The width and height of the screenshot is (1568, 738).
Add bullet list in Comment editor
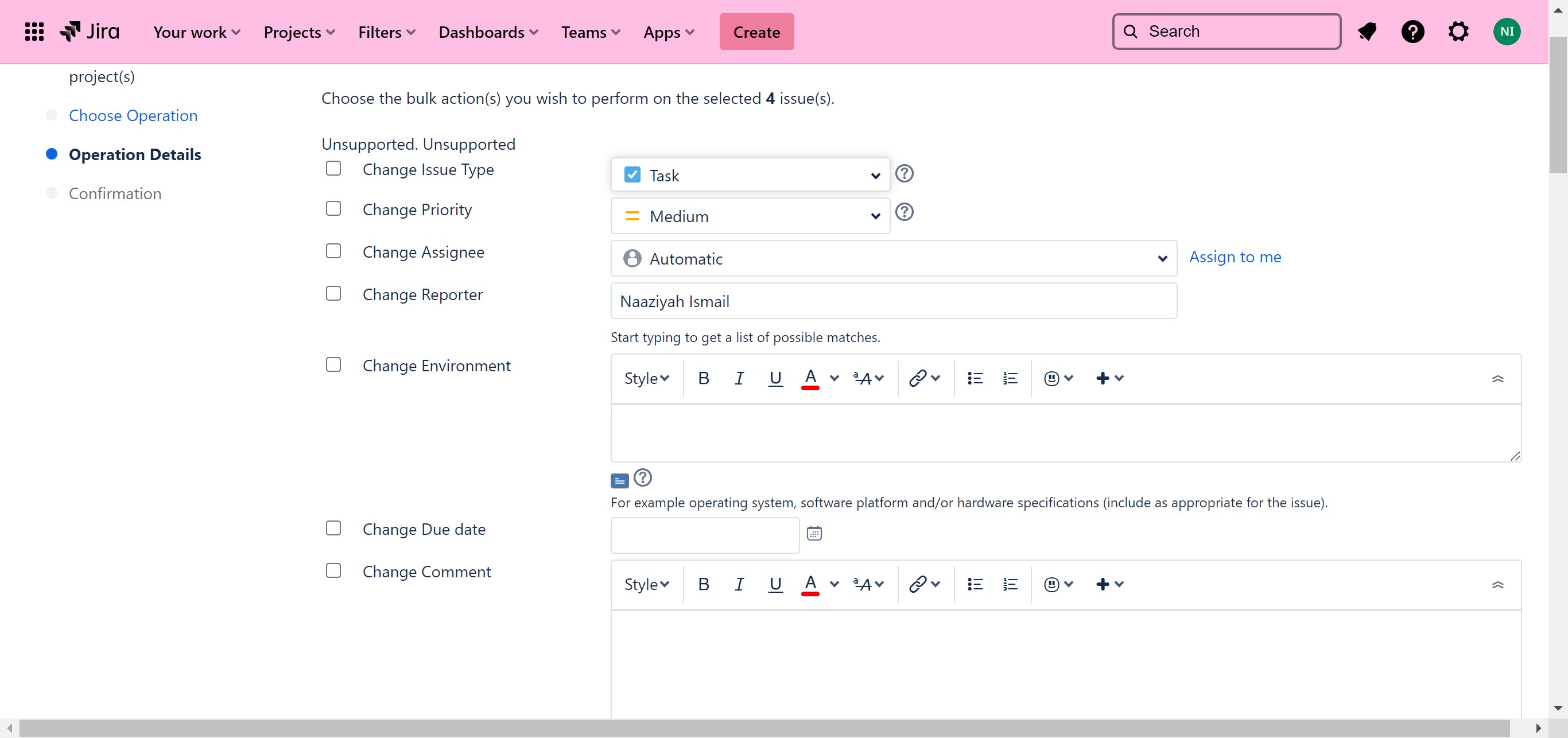coord(975,585)
